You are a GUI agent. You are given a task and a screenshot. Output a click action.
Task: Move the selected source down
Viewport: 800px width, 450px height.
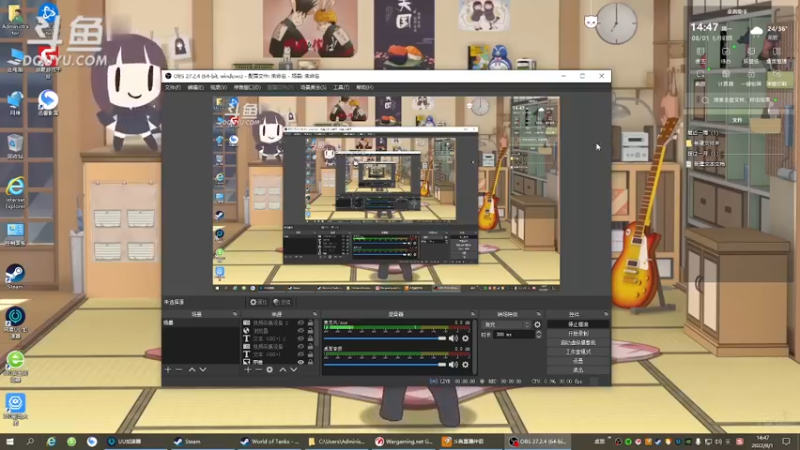click(294, 369)
